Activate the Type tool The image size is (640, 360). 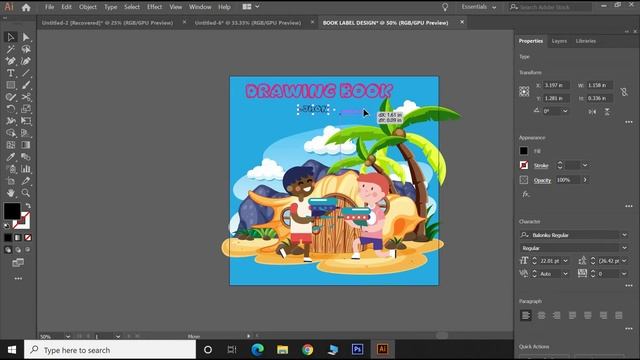tap(11, 73)
